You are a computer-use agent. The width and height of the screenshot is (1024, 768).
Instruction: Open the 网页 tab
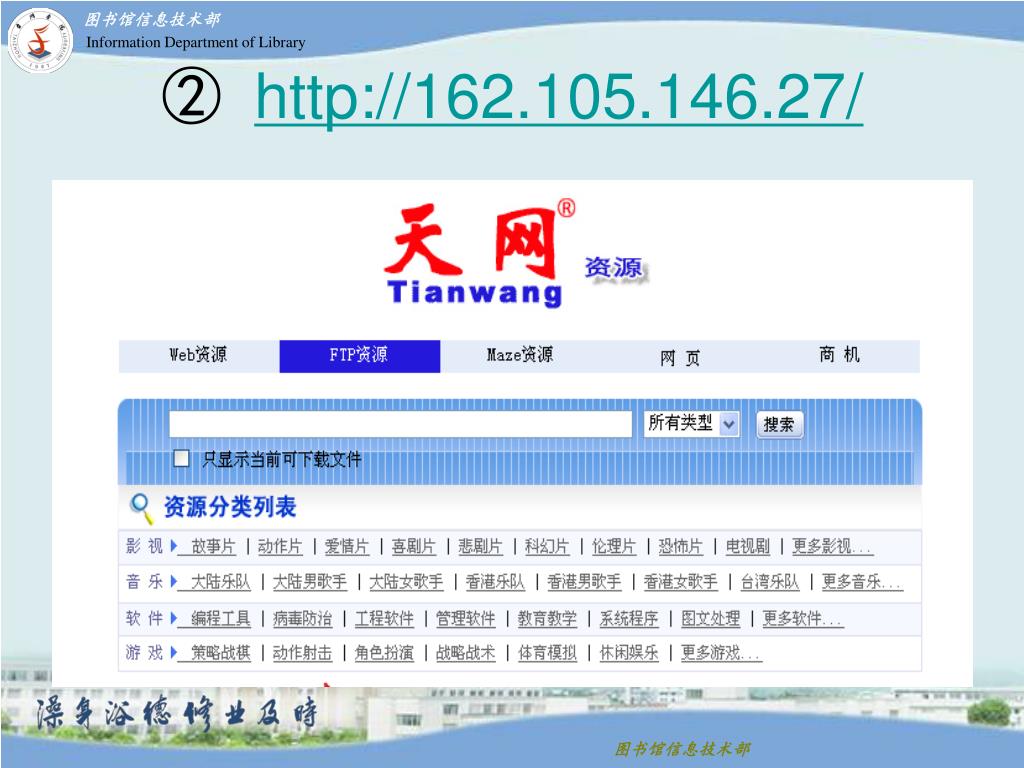680,357
